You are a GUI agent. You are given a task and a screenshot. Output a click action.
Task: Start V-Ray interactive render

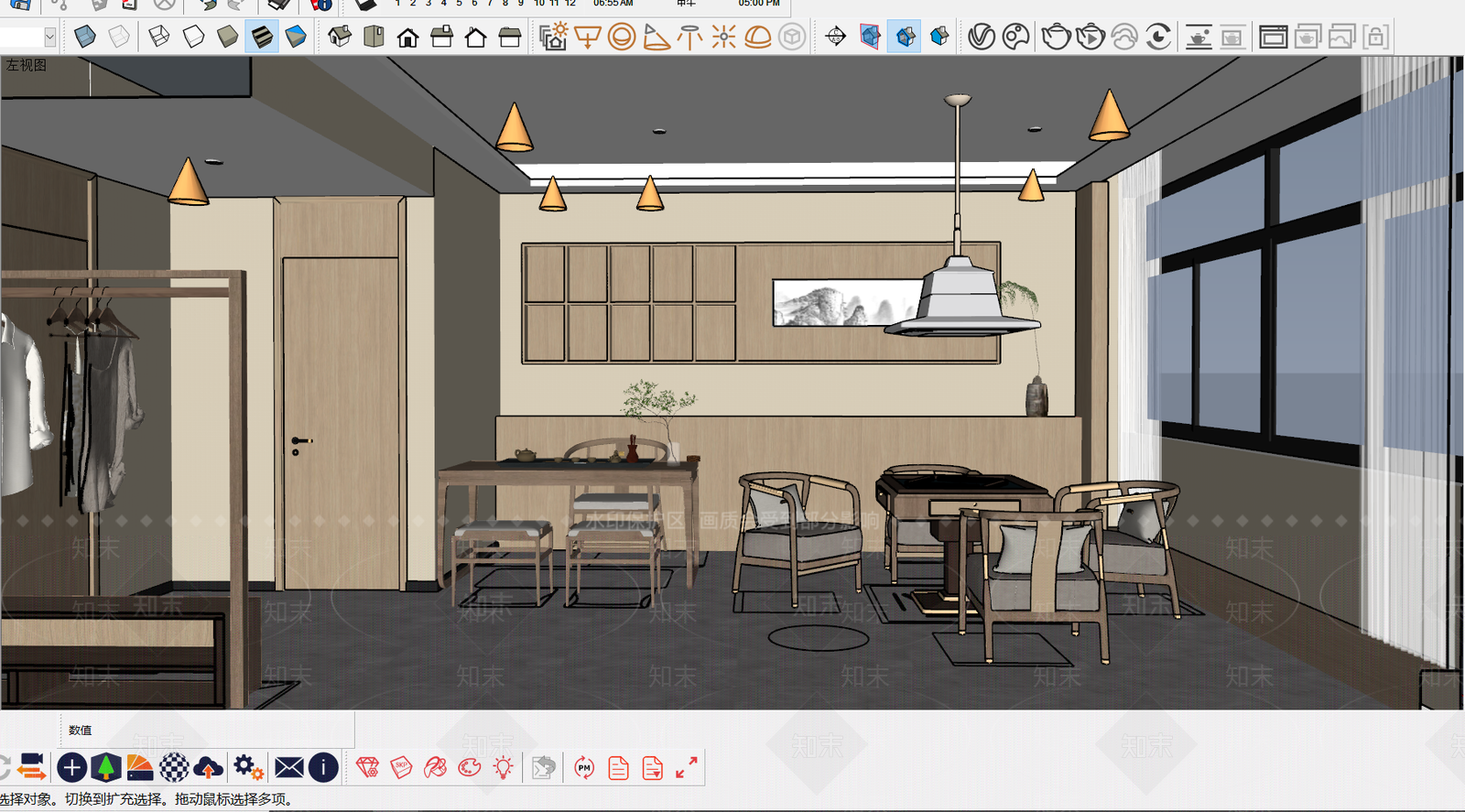1091,37
